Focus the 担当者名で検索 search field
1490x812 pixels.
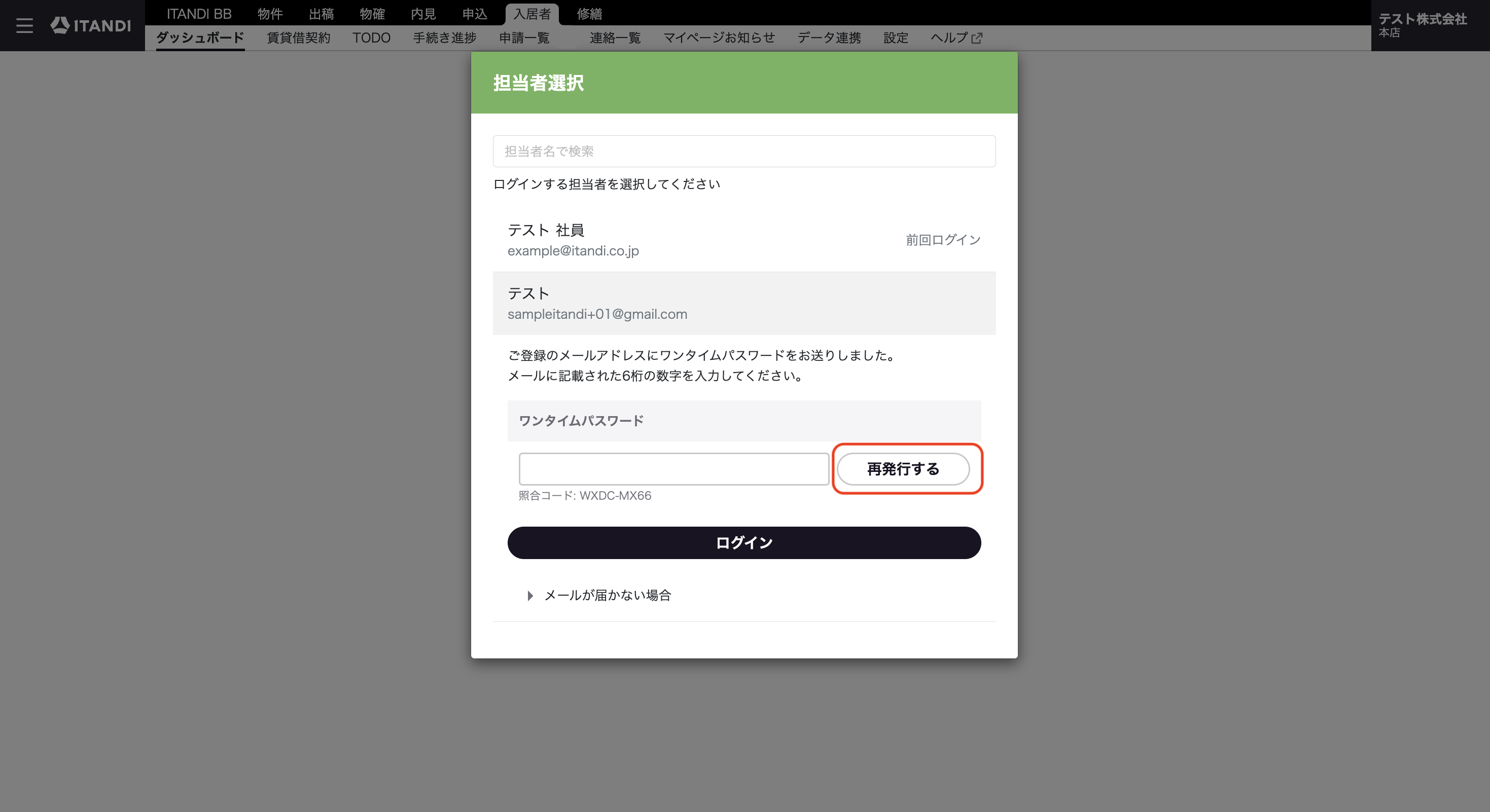pyautogui.click(x=744, y=152)
